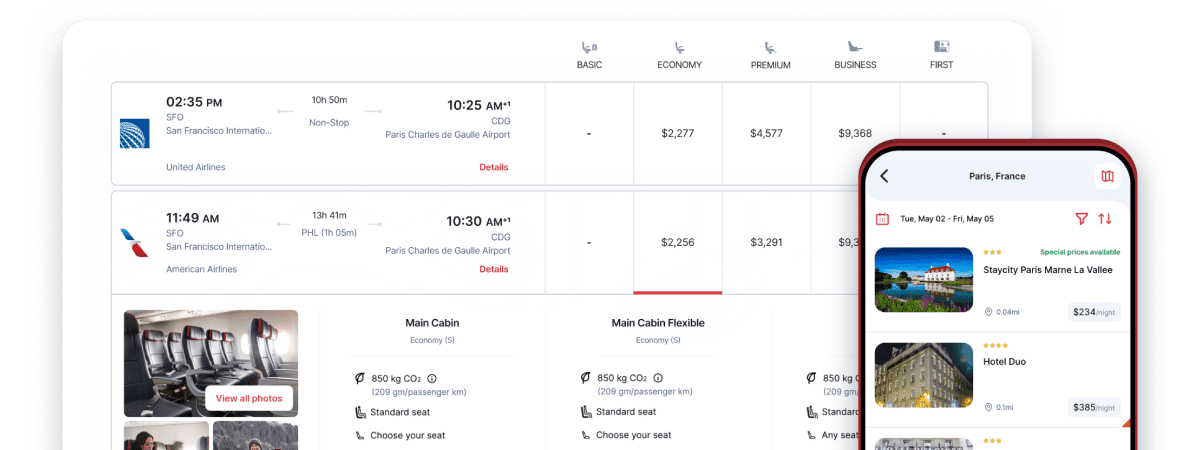This screenshot has width=1199, height=450.
Task: Click the United Airlines logo
Action: [x=134, y=133]
